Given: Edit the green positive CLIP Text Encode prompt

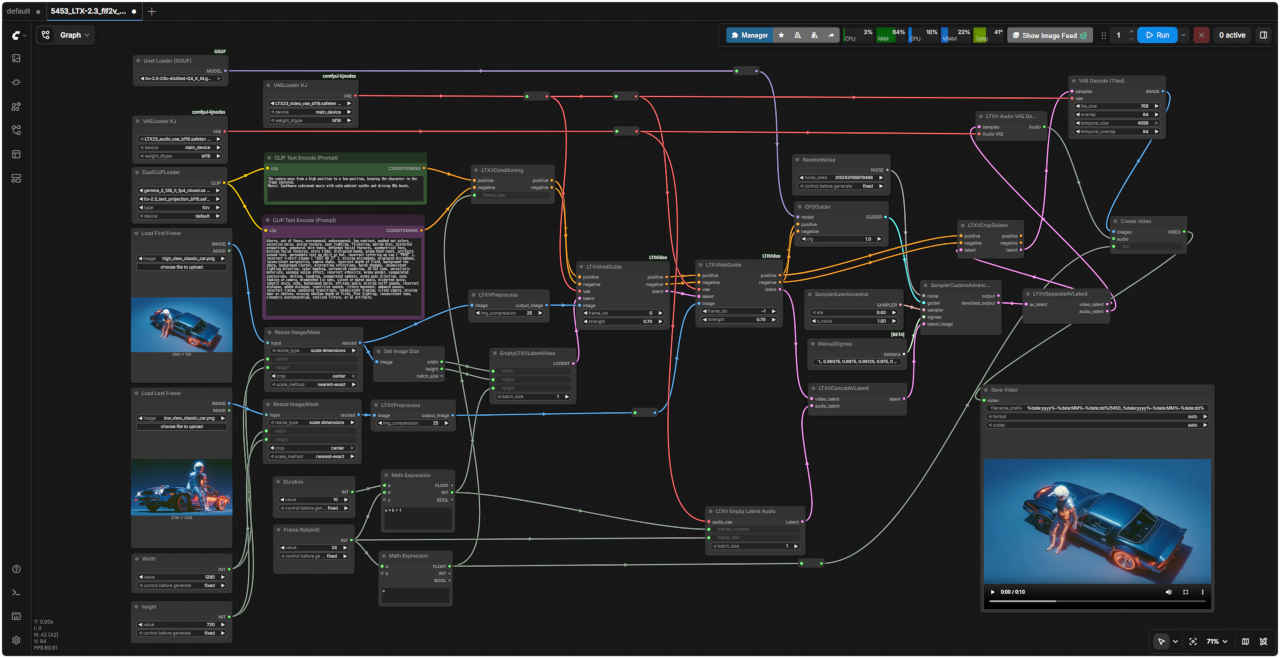Looking at the screenshot, I should [345, 188].
